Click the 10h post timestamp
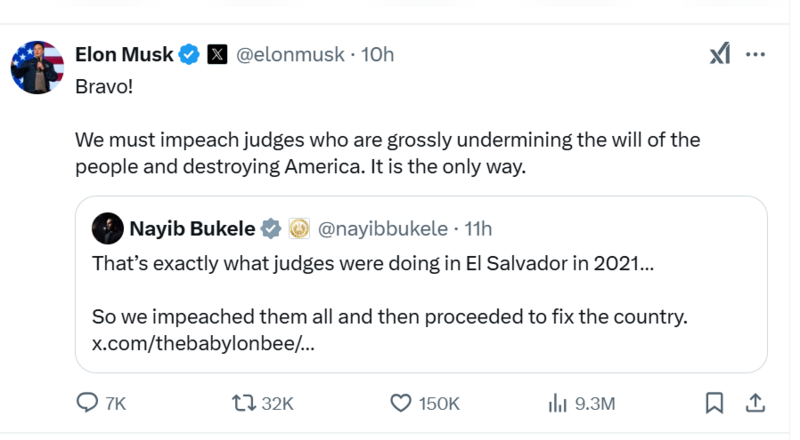 point(377,55)
